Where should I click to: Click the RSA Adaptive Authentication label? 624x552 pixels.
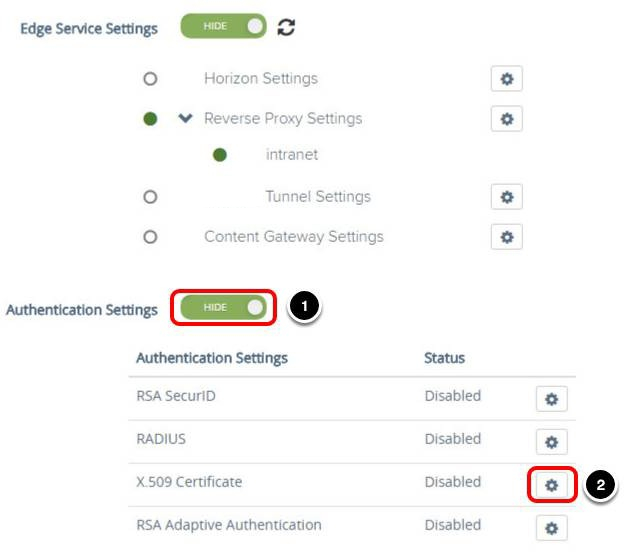click(x=228, y=524)
